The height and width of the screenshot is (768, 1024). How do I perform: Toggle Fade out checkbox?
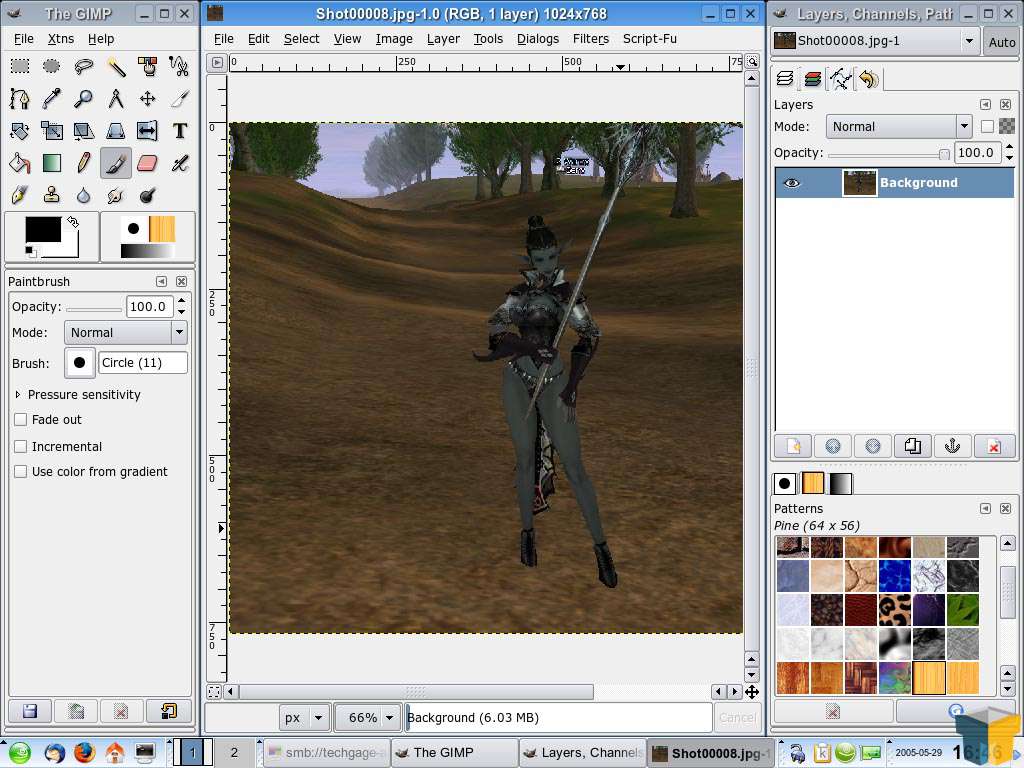[x=20, y=420]
